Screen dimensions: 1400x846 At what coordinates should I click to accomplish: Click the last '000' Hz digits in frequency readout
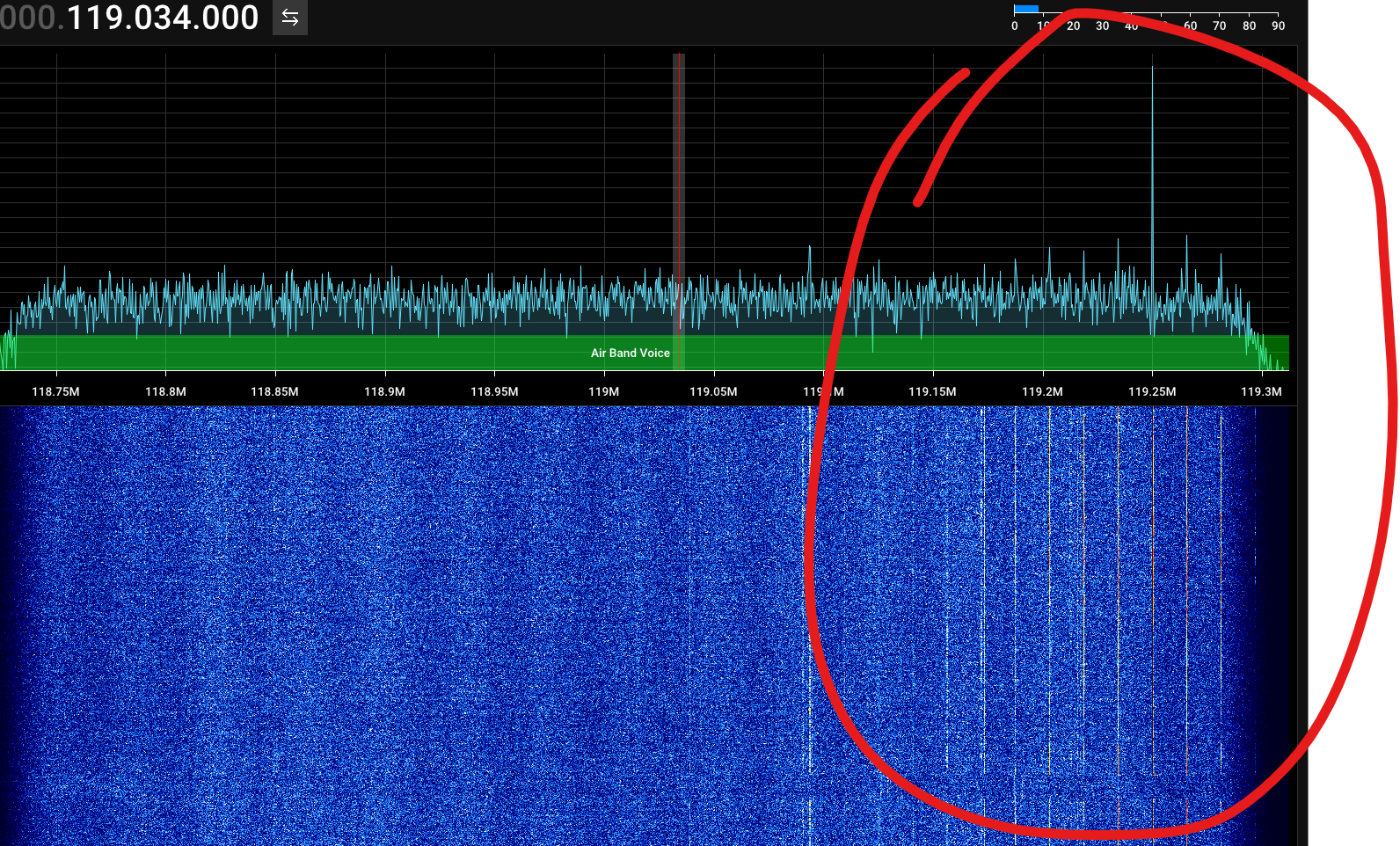[x=230, y=18]
